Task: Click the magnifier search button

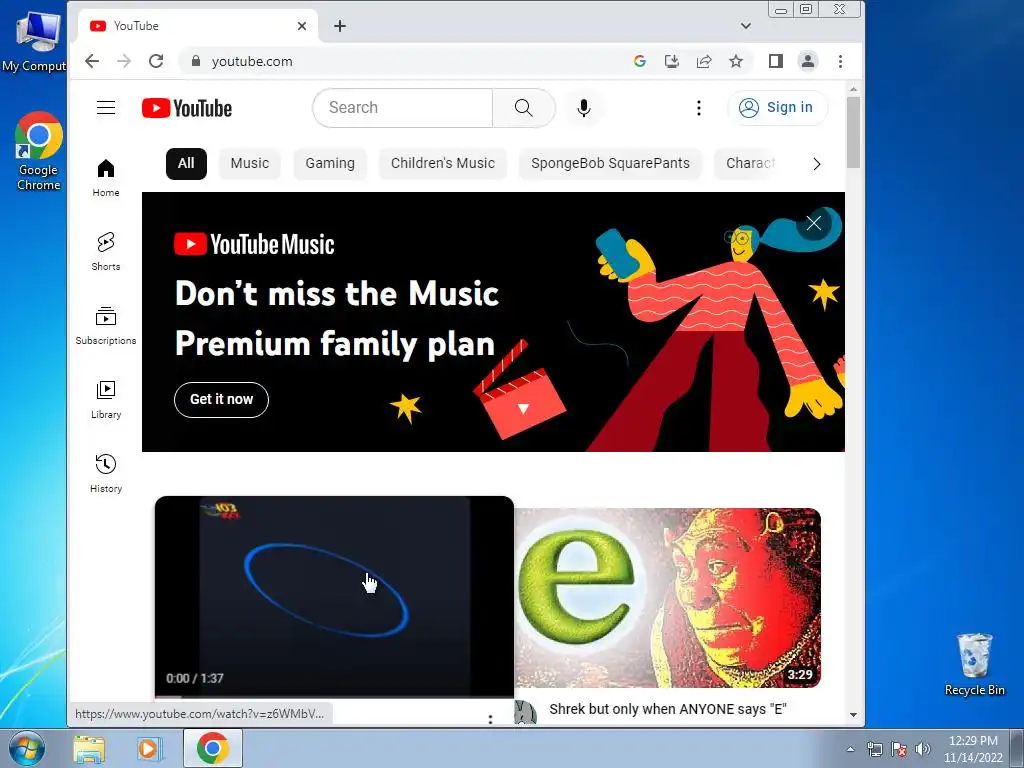Action: (x=523, y=108)
